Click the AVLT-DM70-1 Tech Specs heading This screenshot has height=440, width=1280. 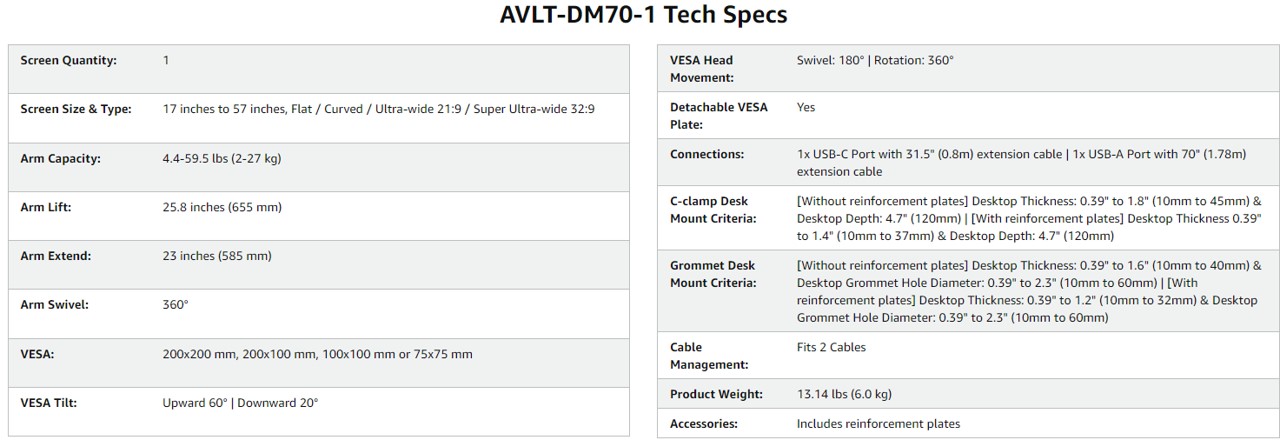(x=643, y=16)
